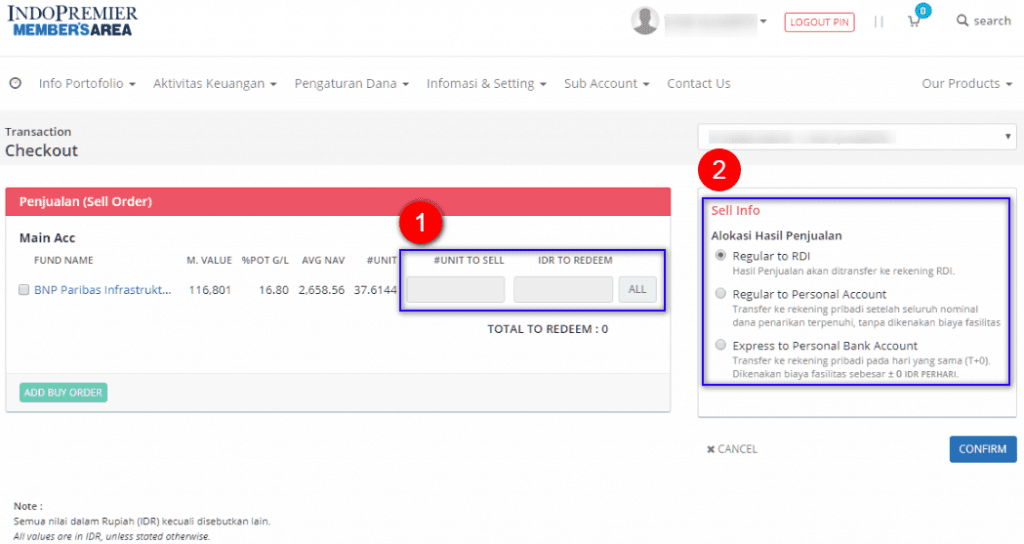Image resolution: width=1024 pixels, height=544 pixels.
Task: Click the dashboard clock icon in navbar
Action: (x=15, y=84)
